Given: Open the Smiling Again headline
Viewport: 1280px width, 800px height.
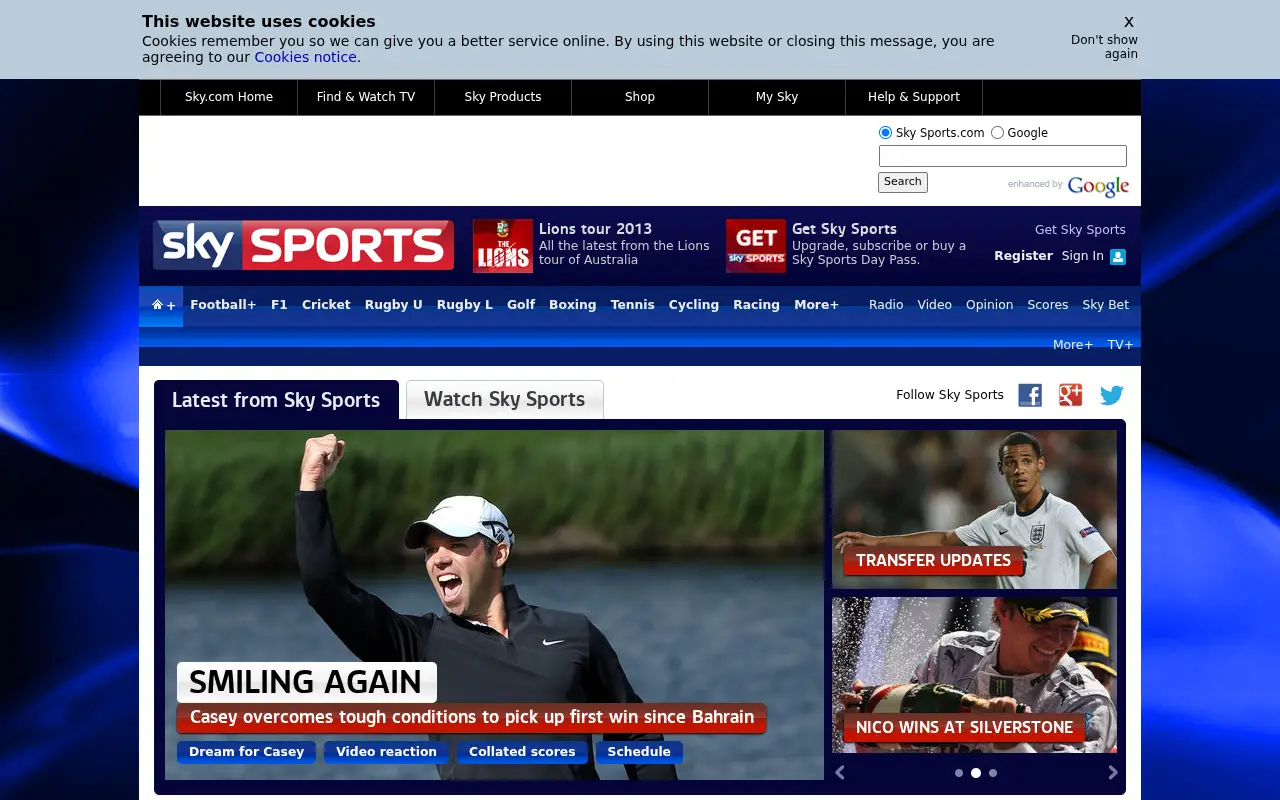Looking at the screenshot, I should point(306,682).
